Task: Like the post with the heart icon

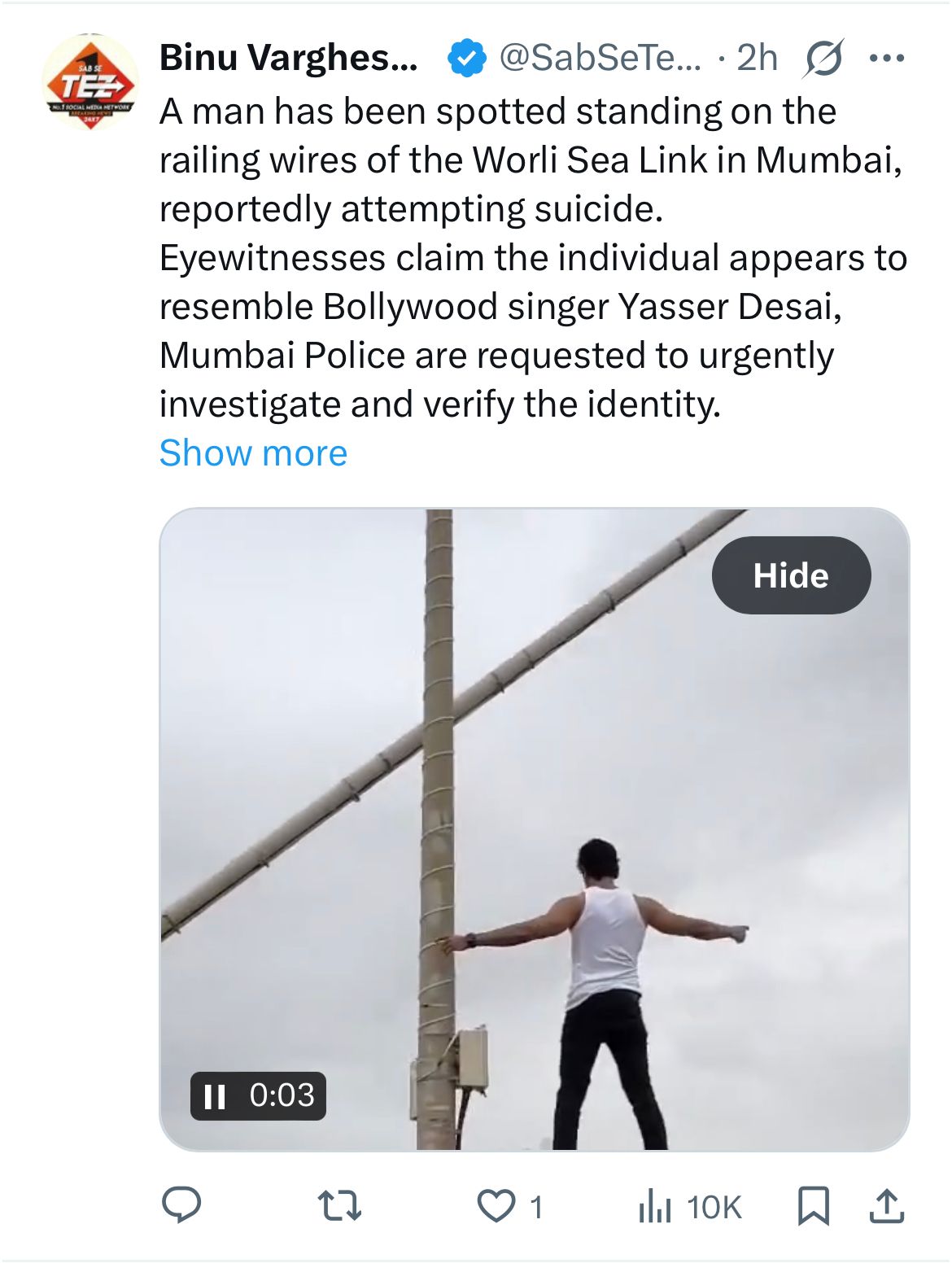Action: tap(496, 1206)
